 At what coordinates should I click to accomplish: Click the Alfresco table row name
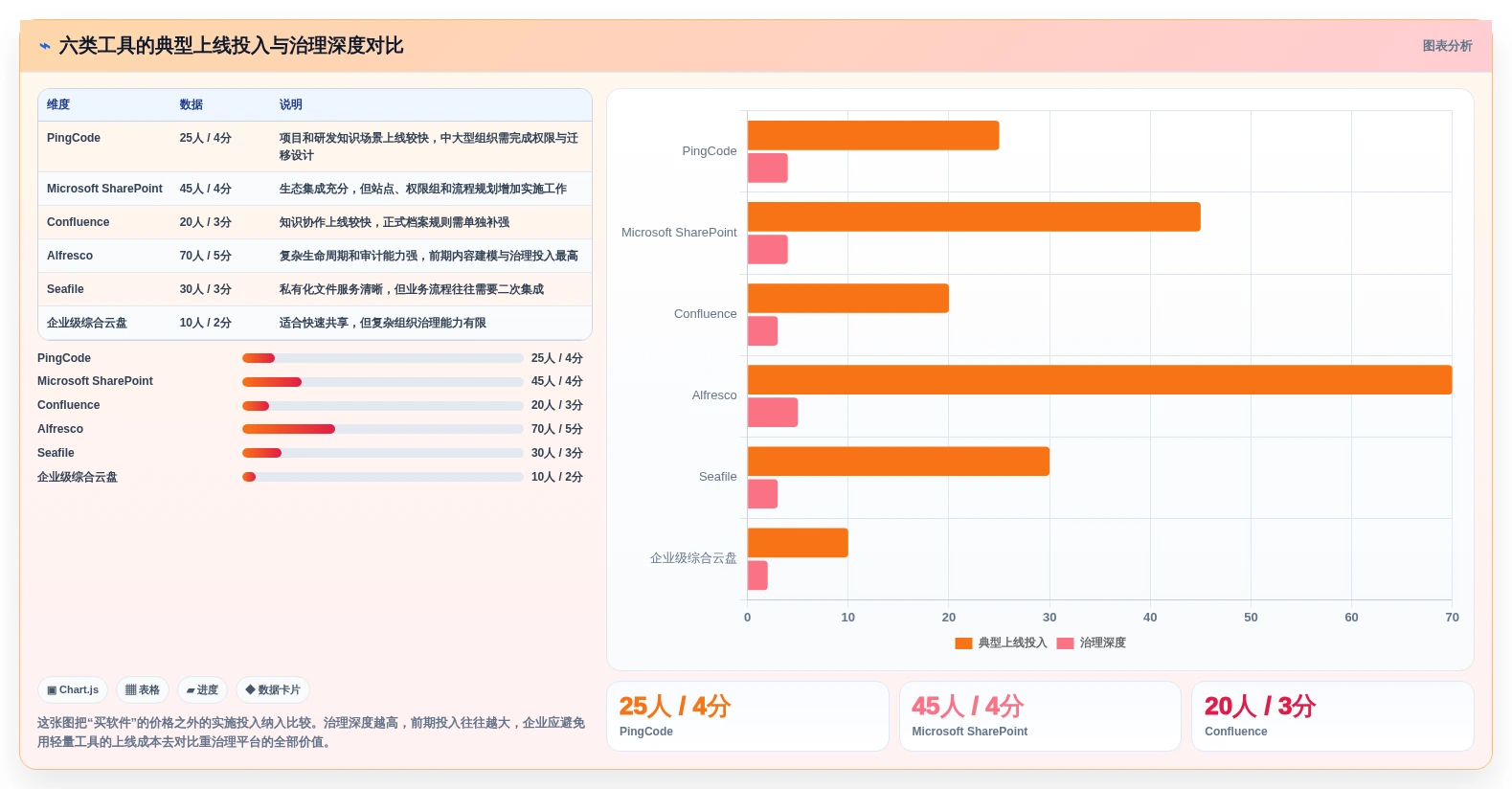point(70,256)
